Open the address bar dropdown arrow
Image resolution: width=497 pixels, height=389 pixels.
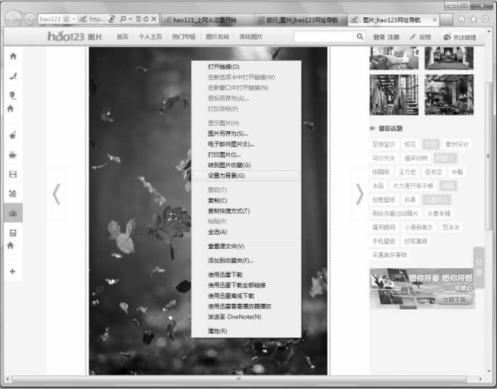click(74, 19)
